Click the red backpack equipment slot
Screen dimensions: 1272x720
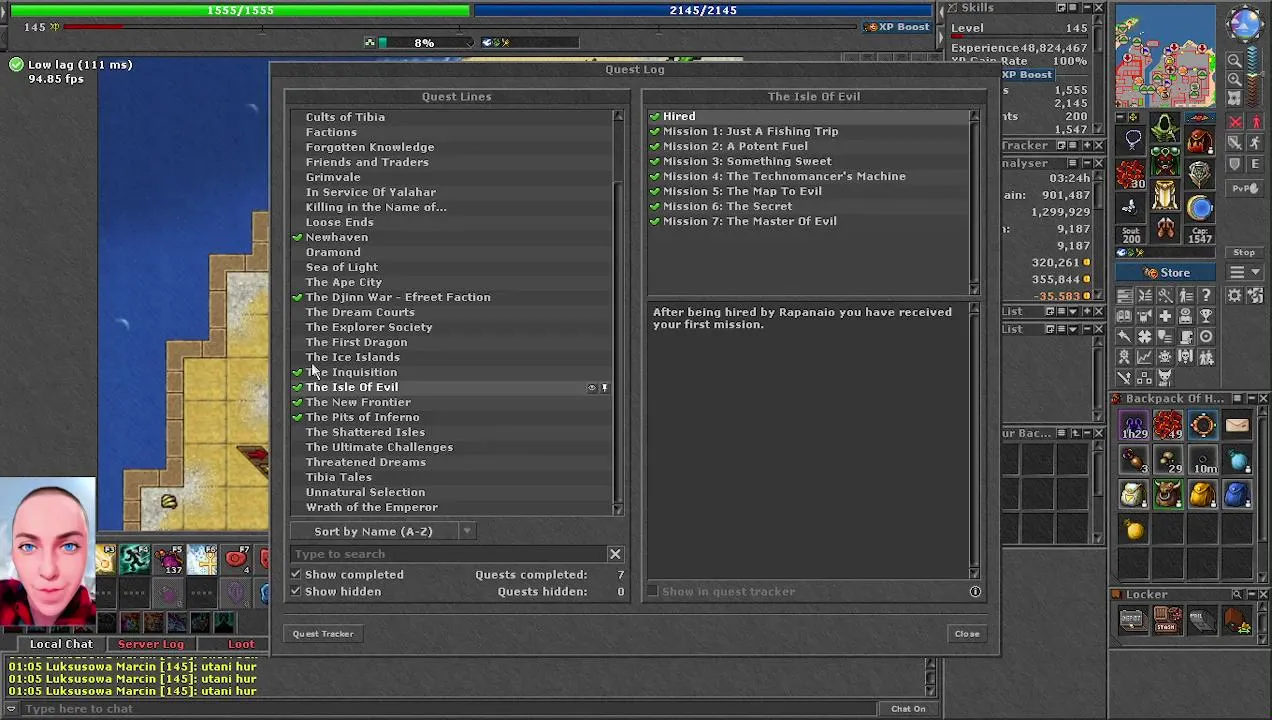click(1200, 140)
